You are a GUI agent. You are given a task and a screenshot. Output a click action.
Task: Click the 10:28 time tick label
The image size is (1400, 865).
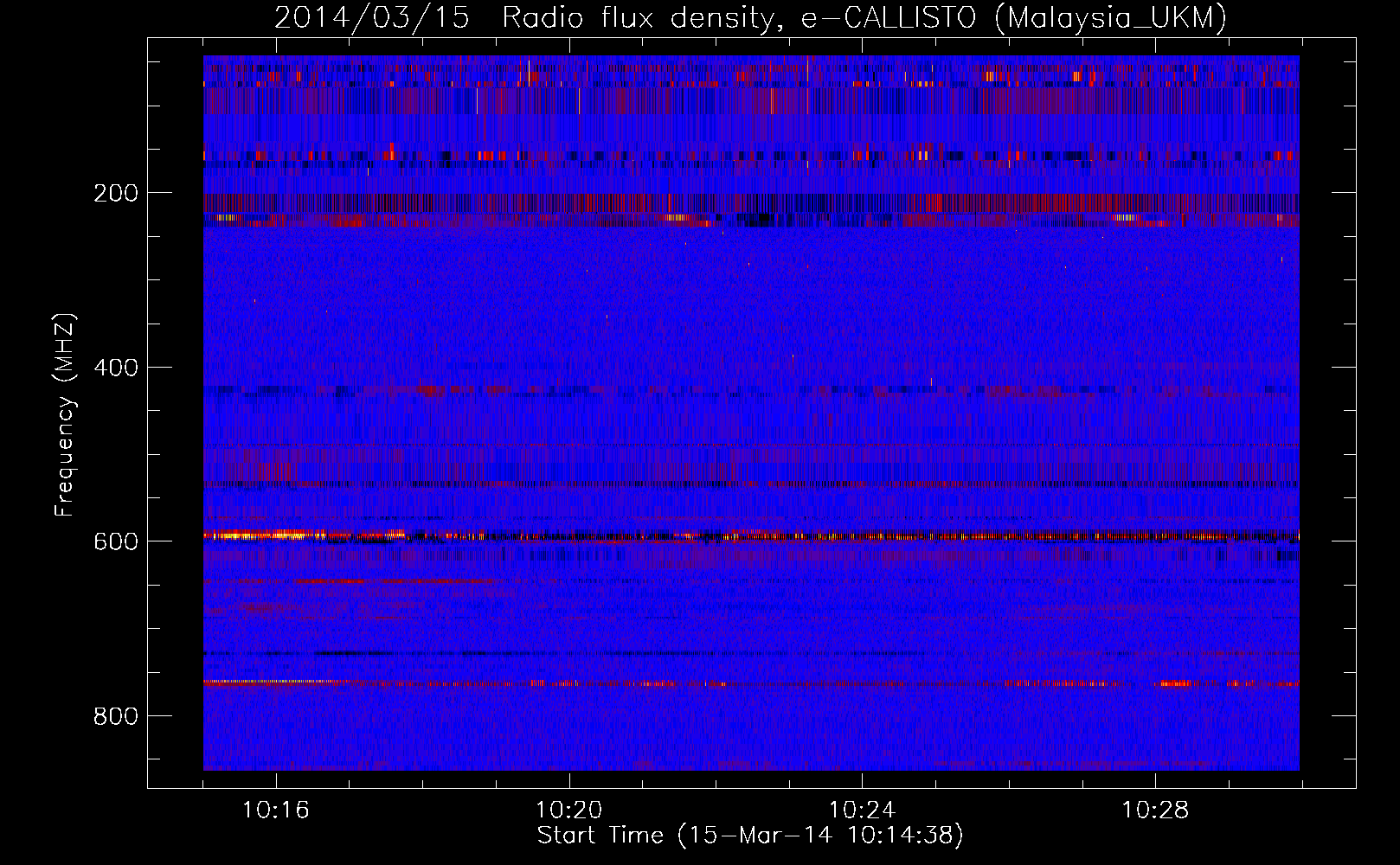[1156, 811]
